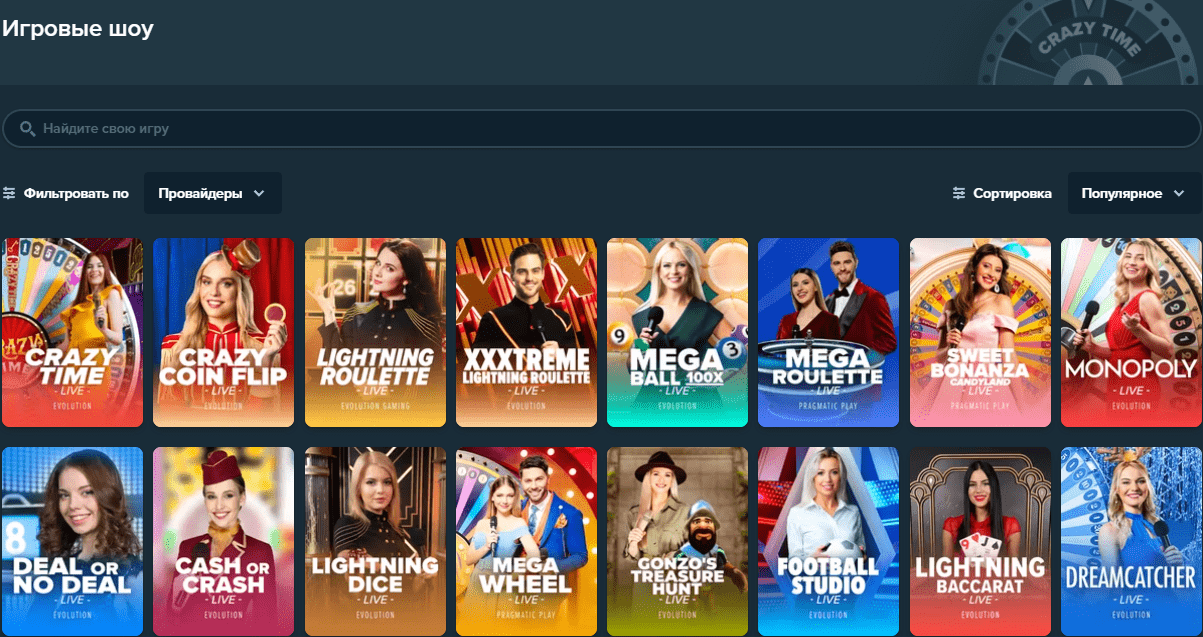
Task: Click the filter sliders icon beside Фильтровать по
Action: (x=9, y=193)
